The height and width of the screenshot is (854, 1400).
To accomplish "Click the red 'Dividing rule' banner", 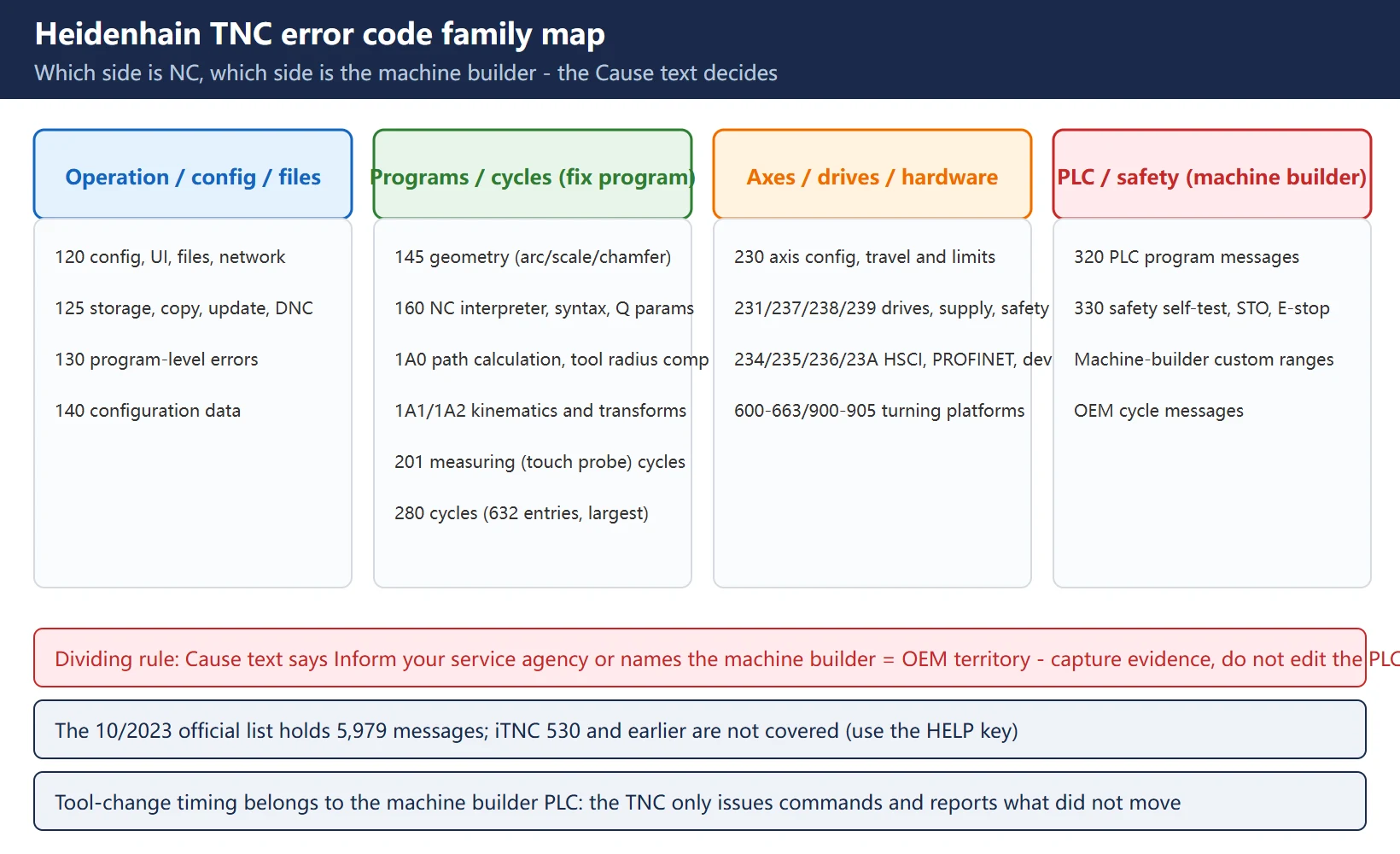I will pyautogui.click(x=700, y=658).
